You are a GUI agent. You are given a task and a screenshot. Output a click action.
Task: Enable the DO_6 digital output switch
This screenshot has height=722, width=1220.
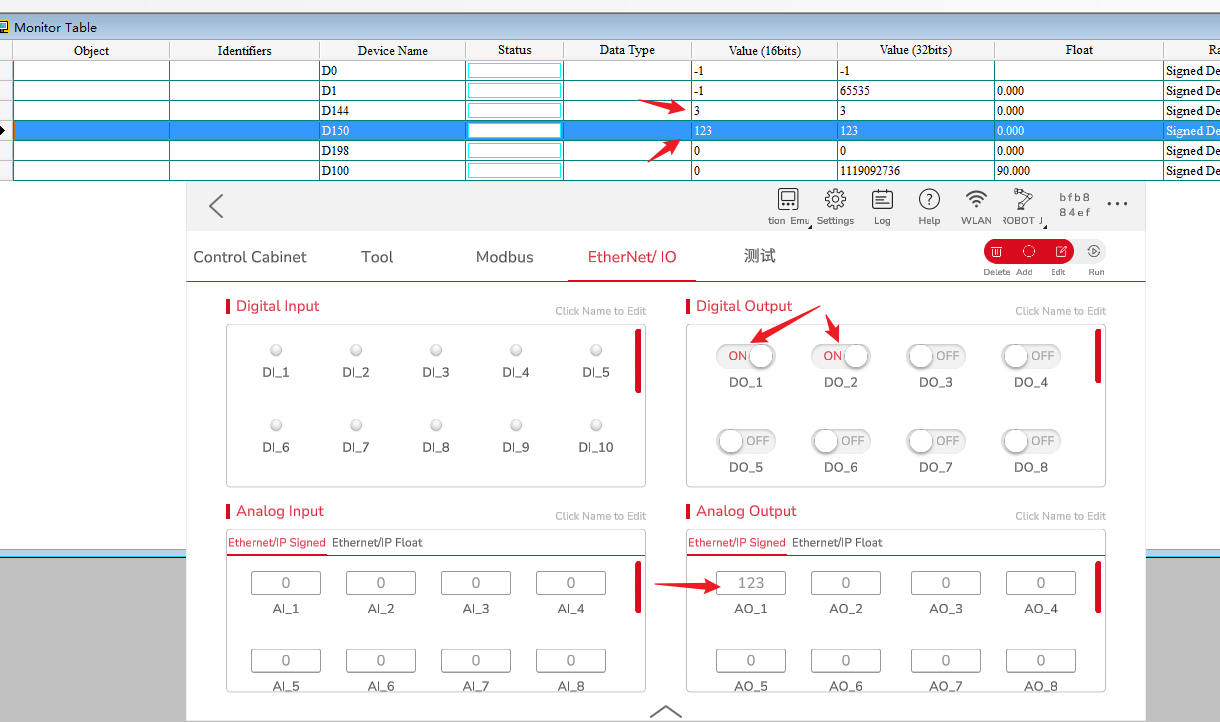(840, 441)
